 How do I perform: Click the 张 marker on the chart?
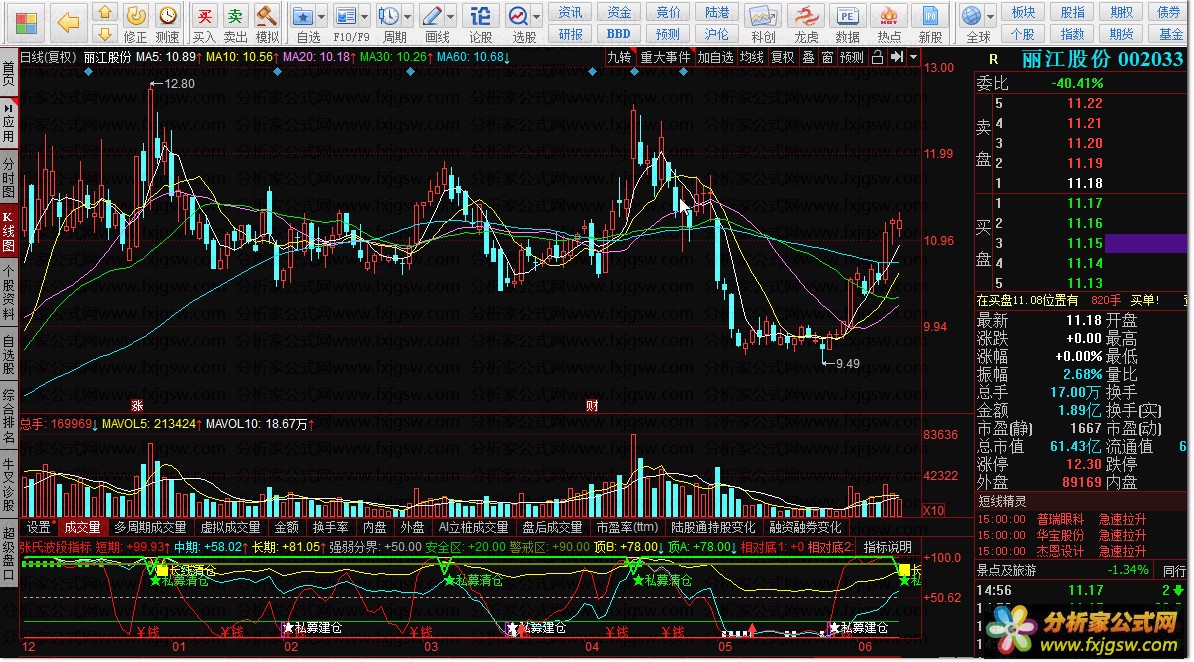137,405
